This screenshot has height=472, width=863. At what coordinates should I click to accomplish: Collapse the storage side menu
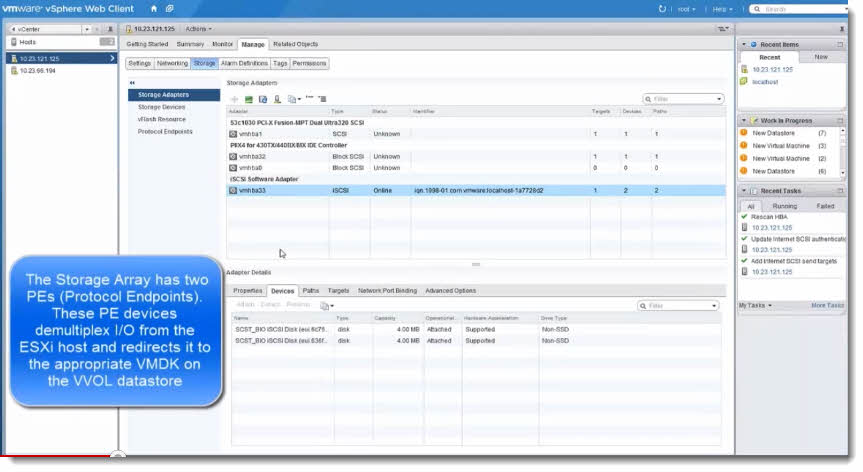pos(132,83)
